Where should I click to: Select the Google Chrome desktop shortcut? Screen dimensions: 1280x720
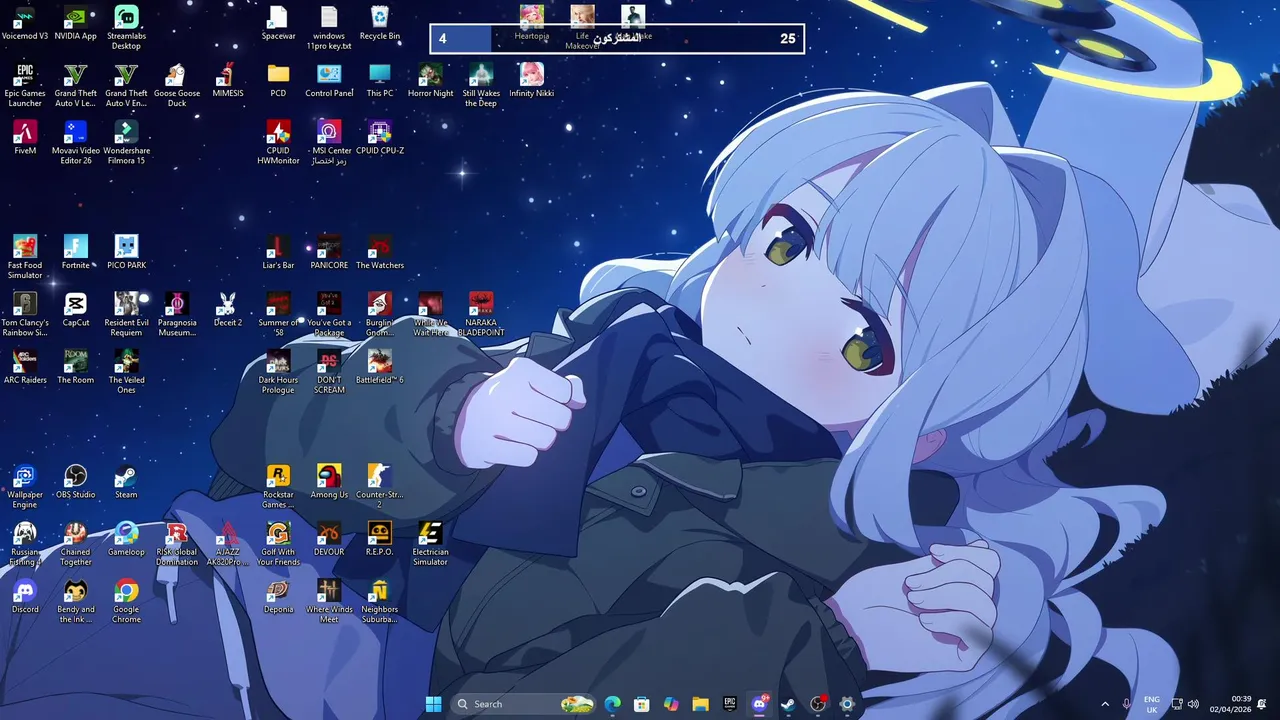point(126,601)
